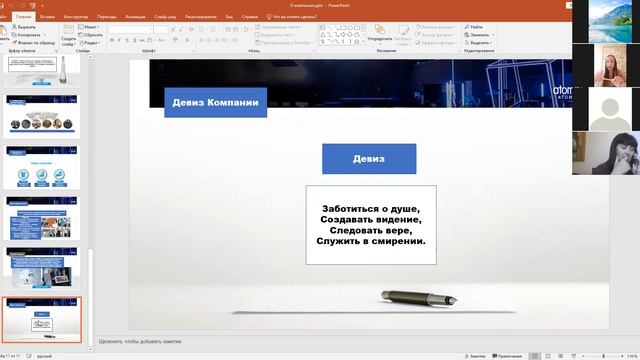Open the Text Direction (Направление текста) menu
640x360 pixels.
click(x=278, y=27)
